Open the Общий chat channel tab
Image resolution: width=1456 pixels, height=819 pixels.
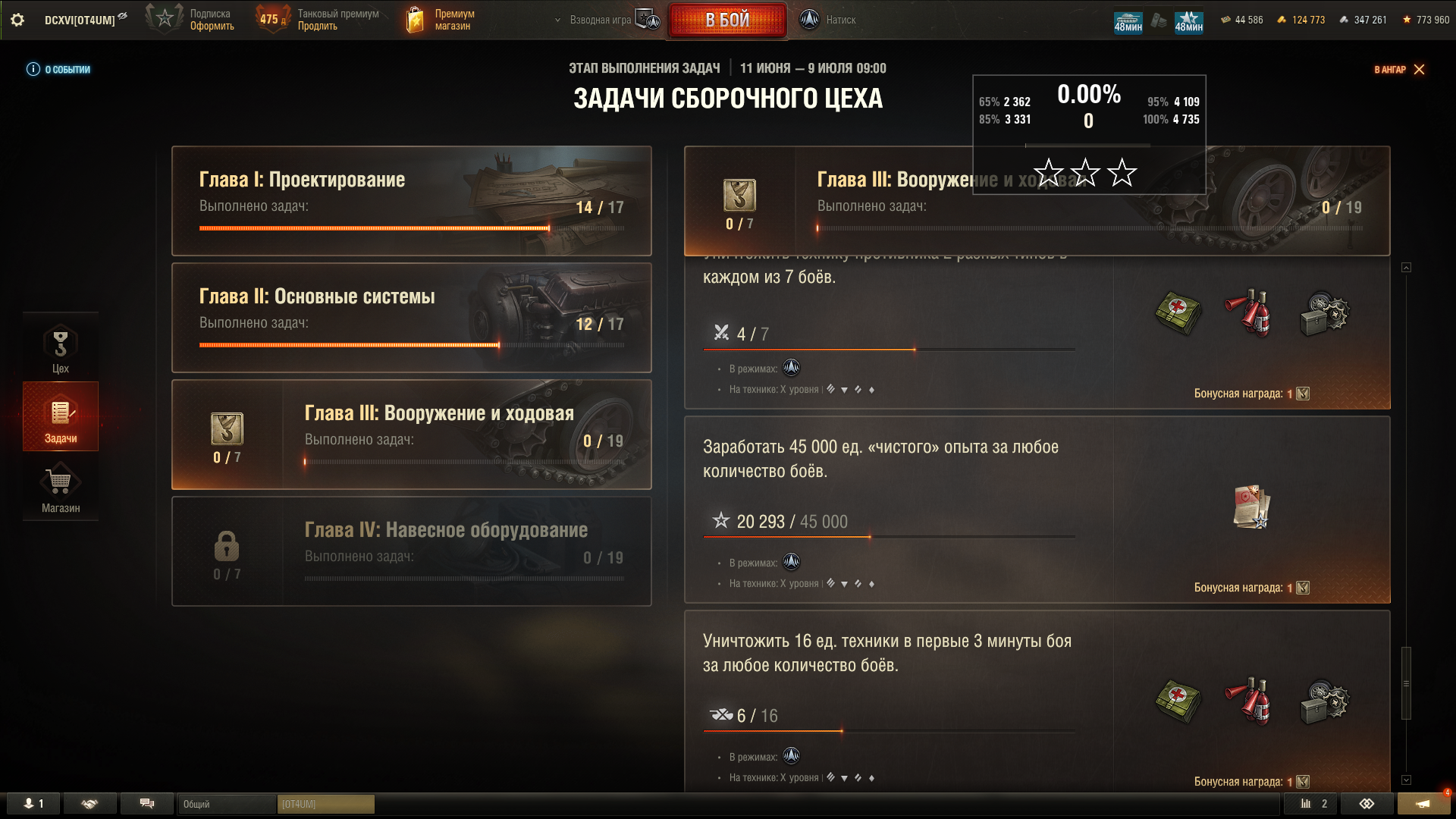[227, 804]
